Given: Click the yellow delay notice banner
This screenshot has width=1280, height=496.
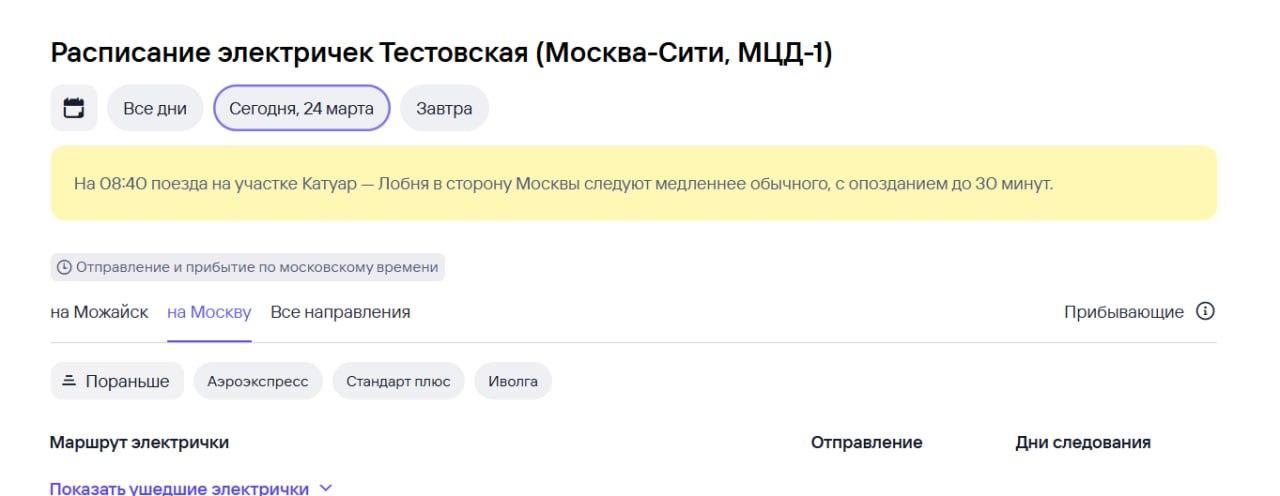Looking at the screenshot, I should pos(634,183).
